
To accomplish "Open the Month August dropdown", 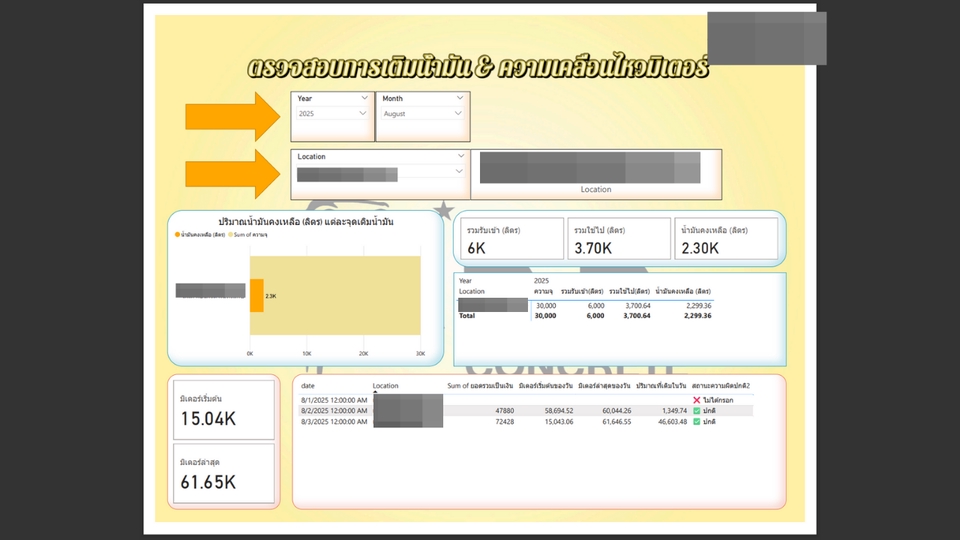I will (422, 113).
